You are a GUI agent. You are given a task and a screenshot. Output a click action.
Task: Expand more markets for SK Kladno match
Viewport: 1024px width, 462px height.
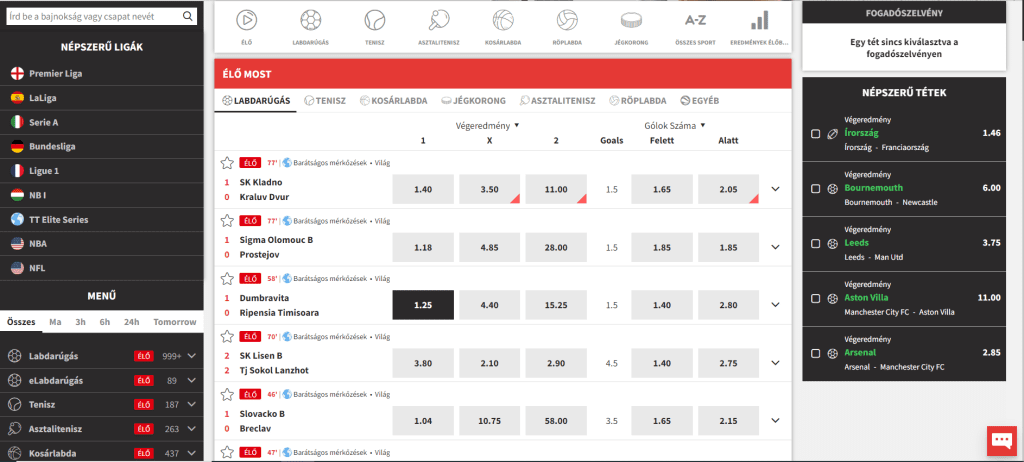tap(775, 189)
